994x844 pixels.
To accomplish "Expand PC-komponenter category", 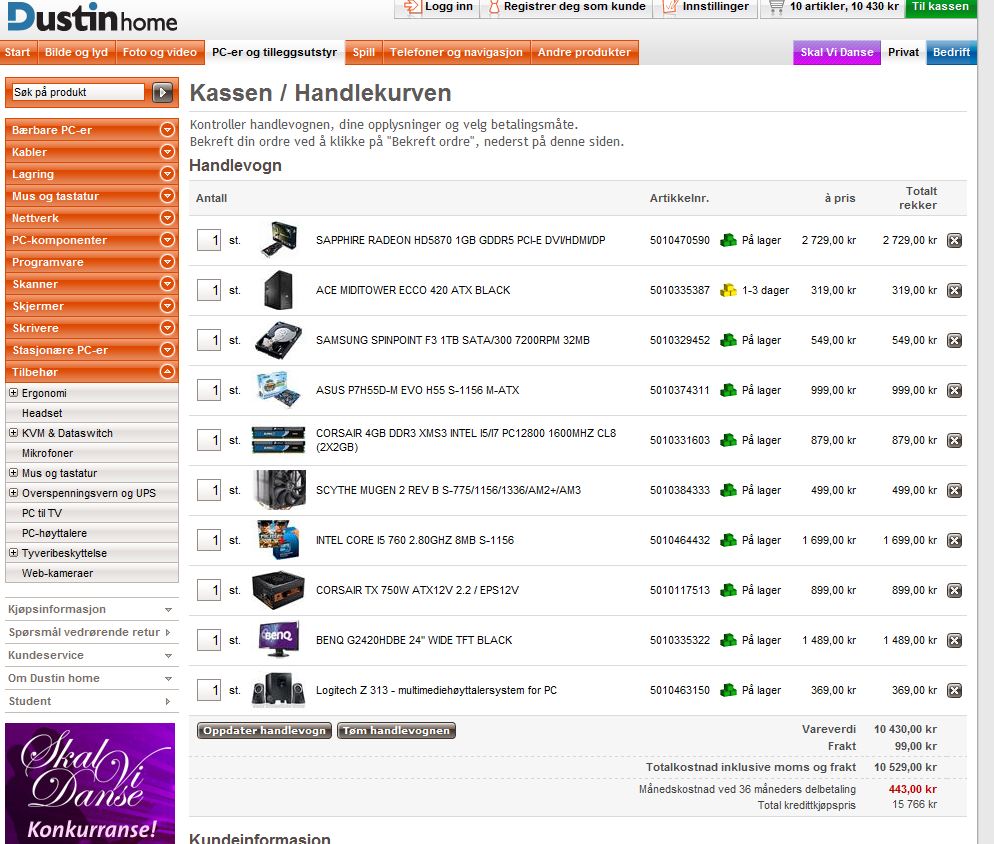I will 167,240.
